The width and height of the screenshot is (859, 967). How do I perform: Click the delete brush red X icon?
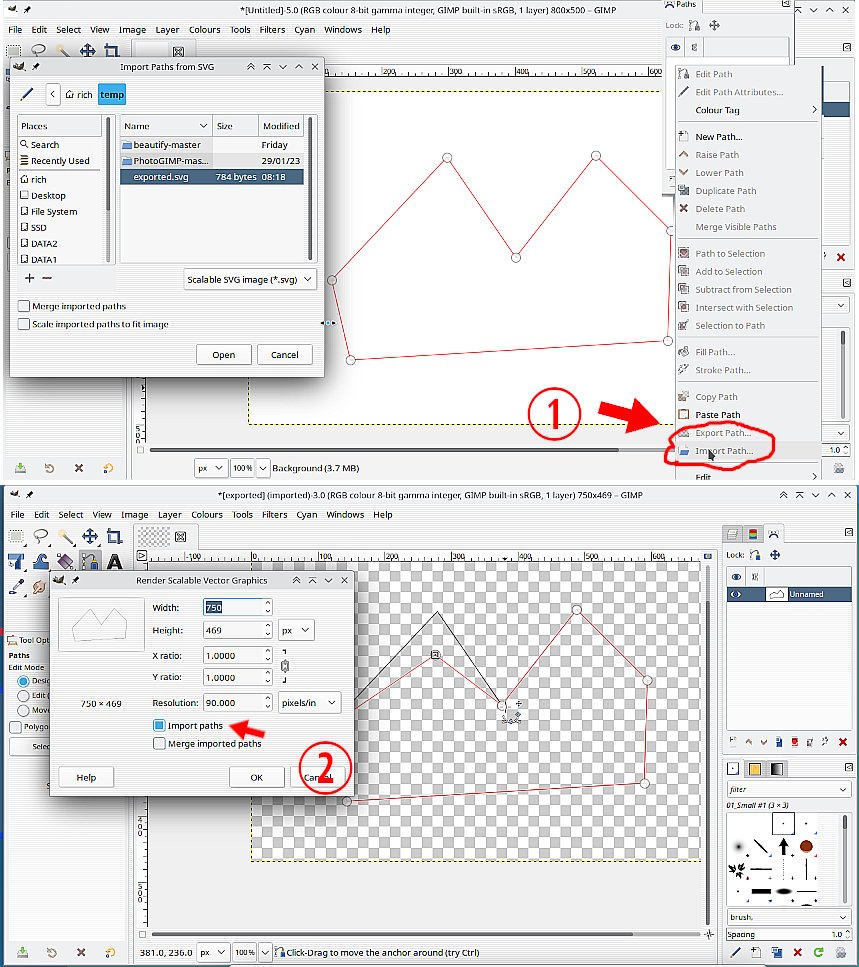(797, 952)
